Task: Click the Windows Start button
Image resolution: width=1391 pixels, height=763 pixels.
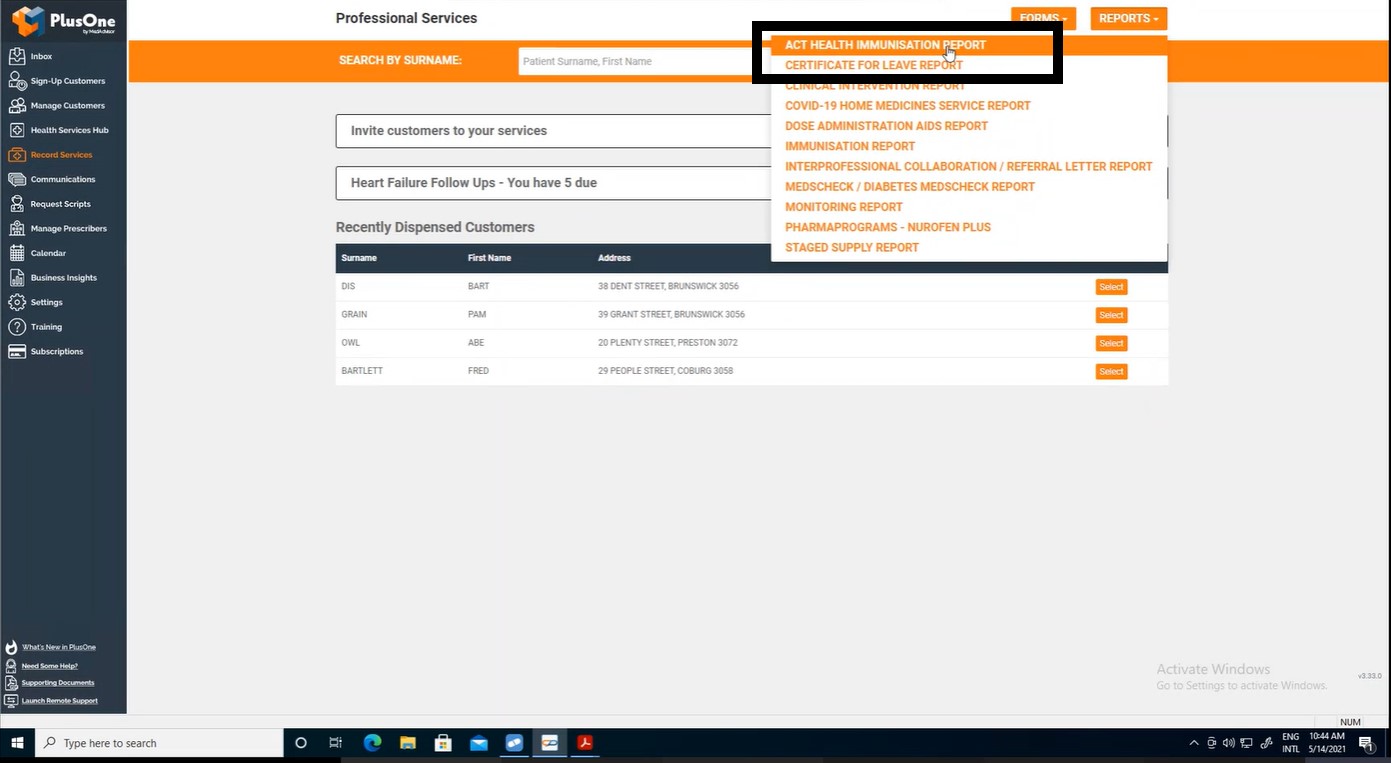Action: 17,743
